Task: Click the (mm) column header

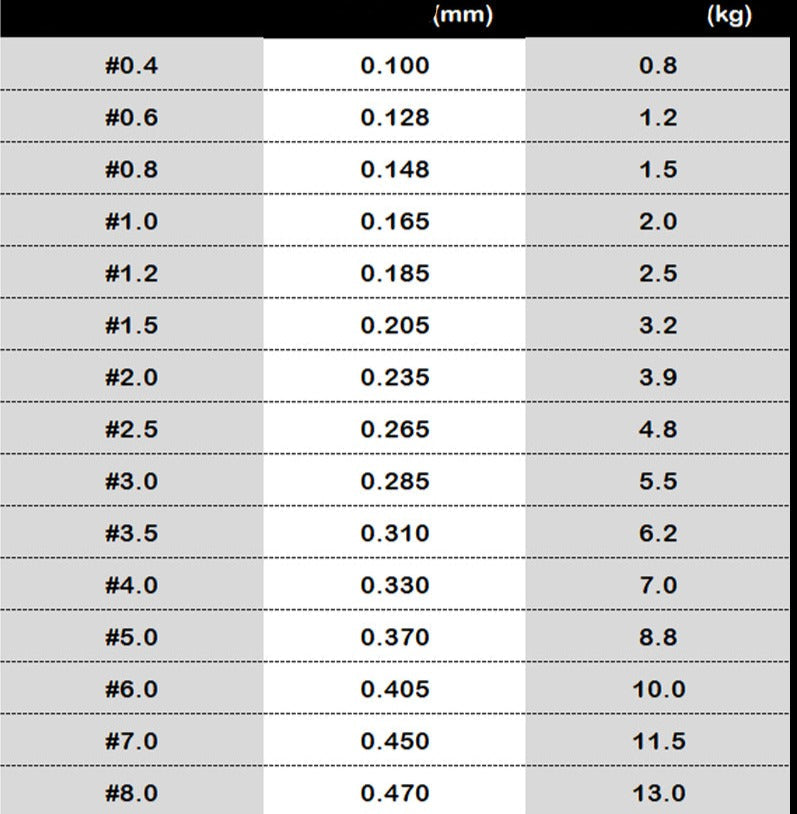Action: coord(462,17)
